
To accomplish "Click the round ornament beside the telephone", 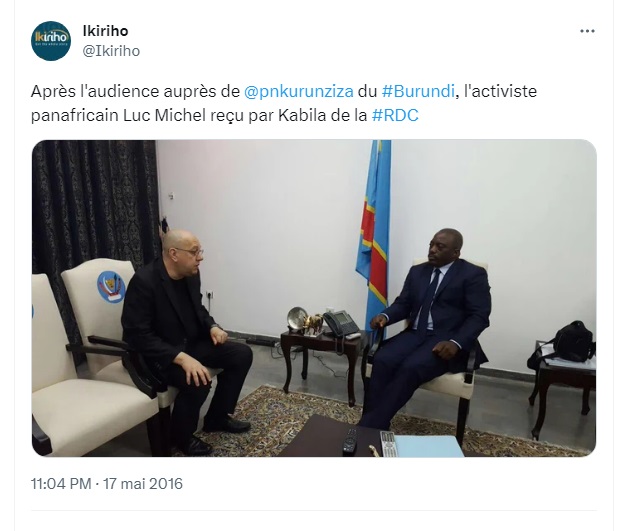I will coord(297,318).
